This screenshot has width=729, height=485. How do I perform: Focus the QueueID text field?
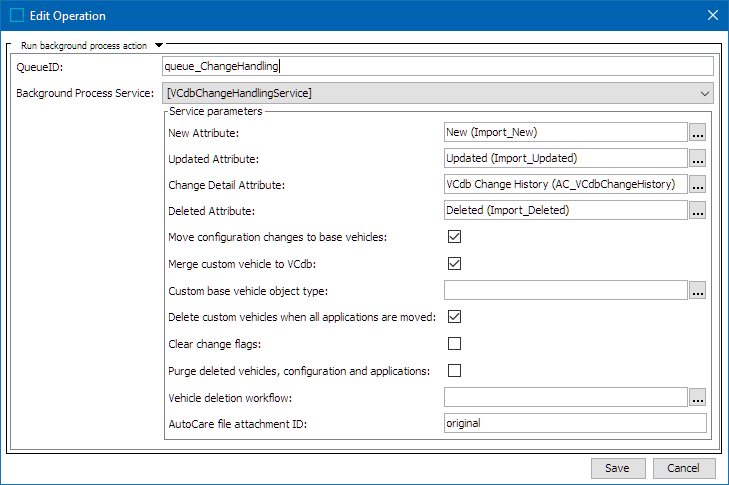[x=437, y=66]
